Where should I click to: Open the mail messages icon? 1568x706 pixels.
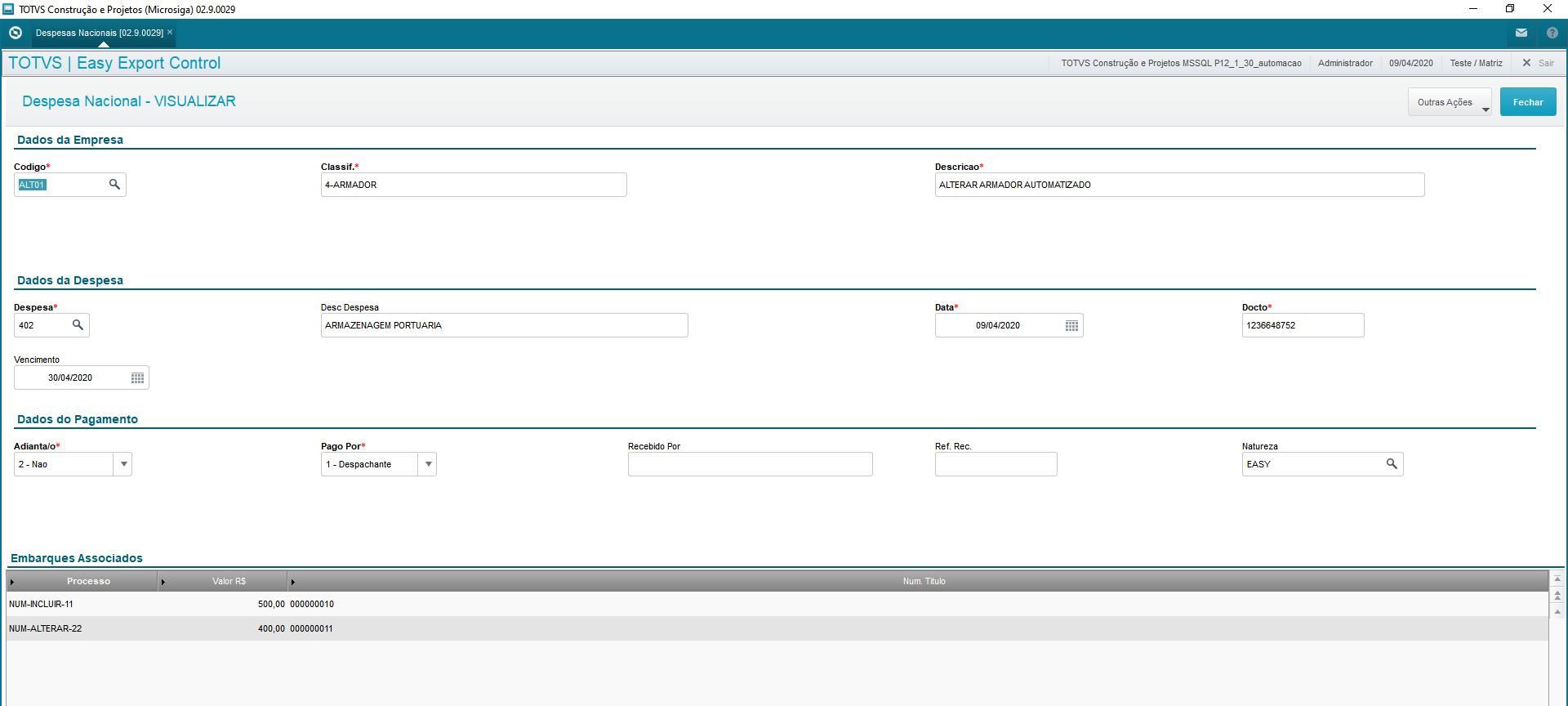click(1521, 33)
